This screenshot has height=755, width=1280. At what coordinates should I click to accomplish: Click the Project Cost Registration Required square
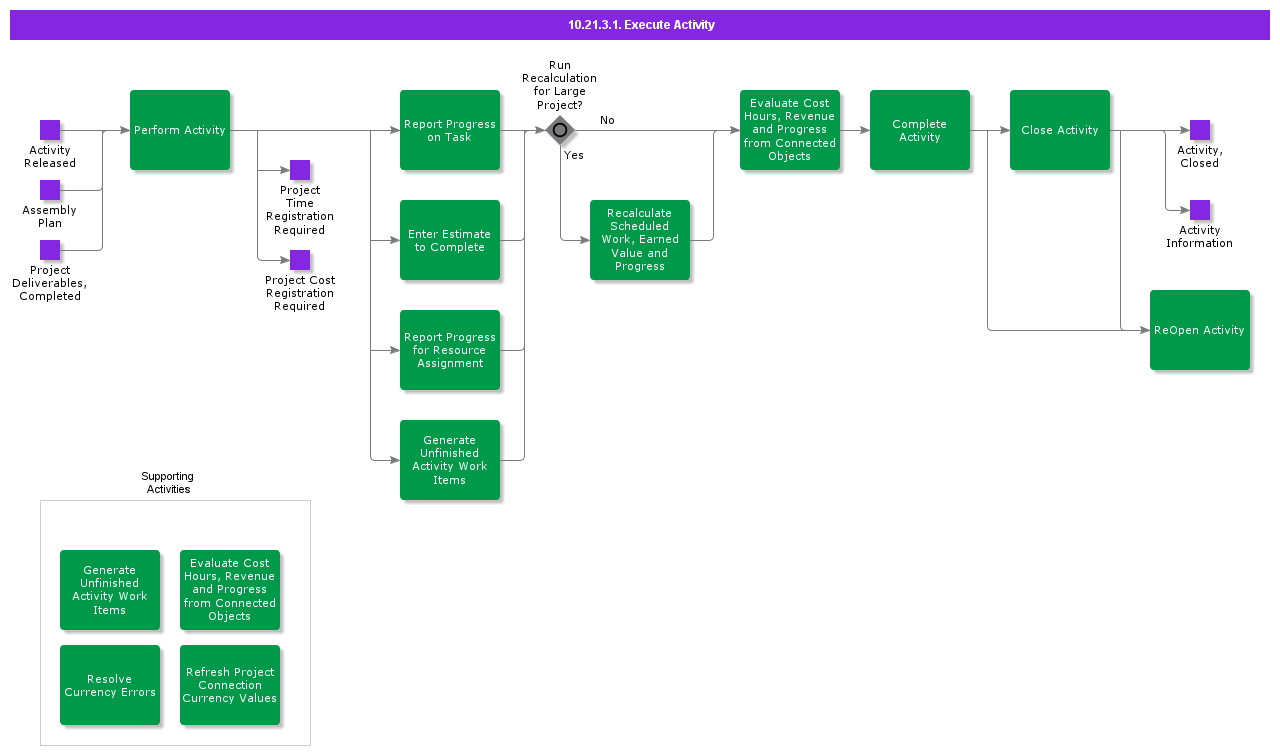point(300,260)
